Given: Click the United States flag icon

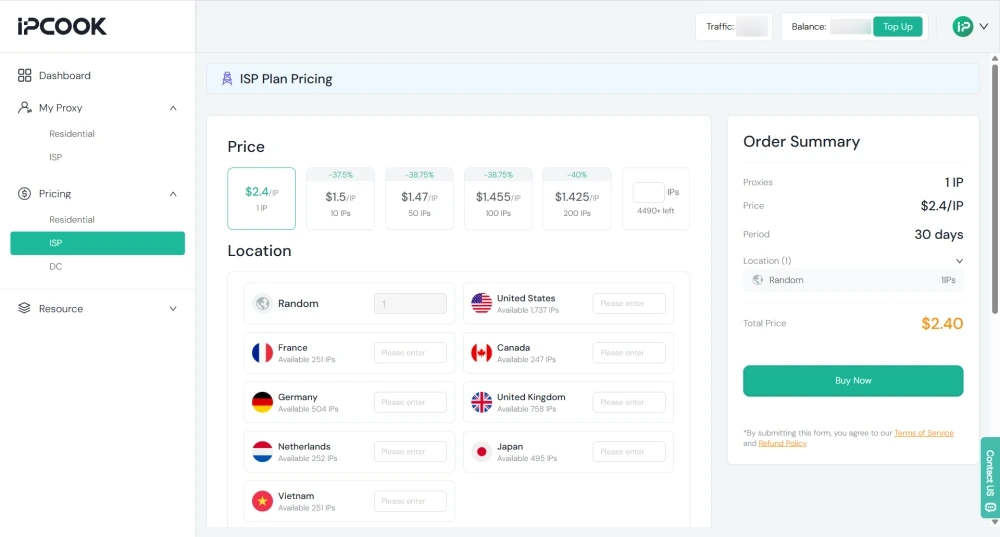Looking at the screenshot, I should 482,304.
